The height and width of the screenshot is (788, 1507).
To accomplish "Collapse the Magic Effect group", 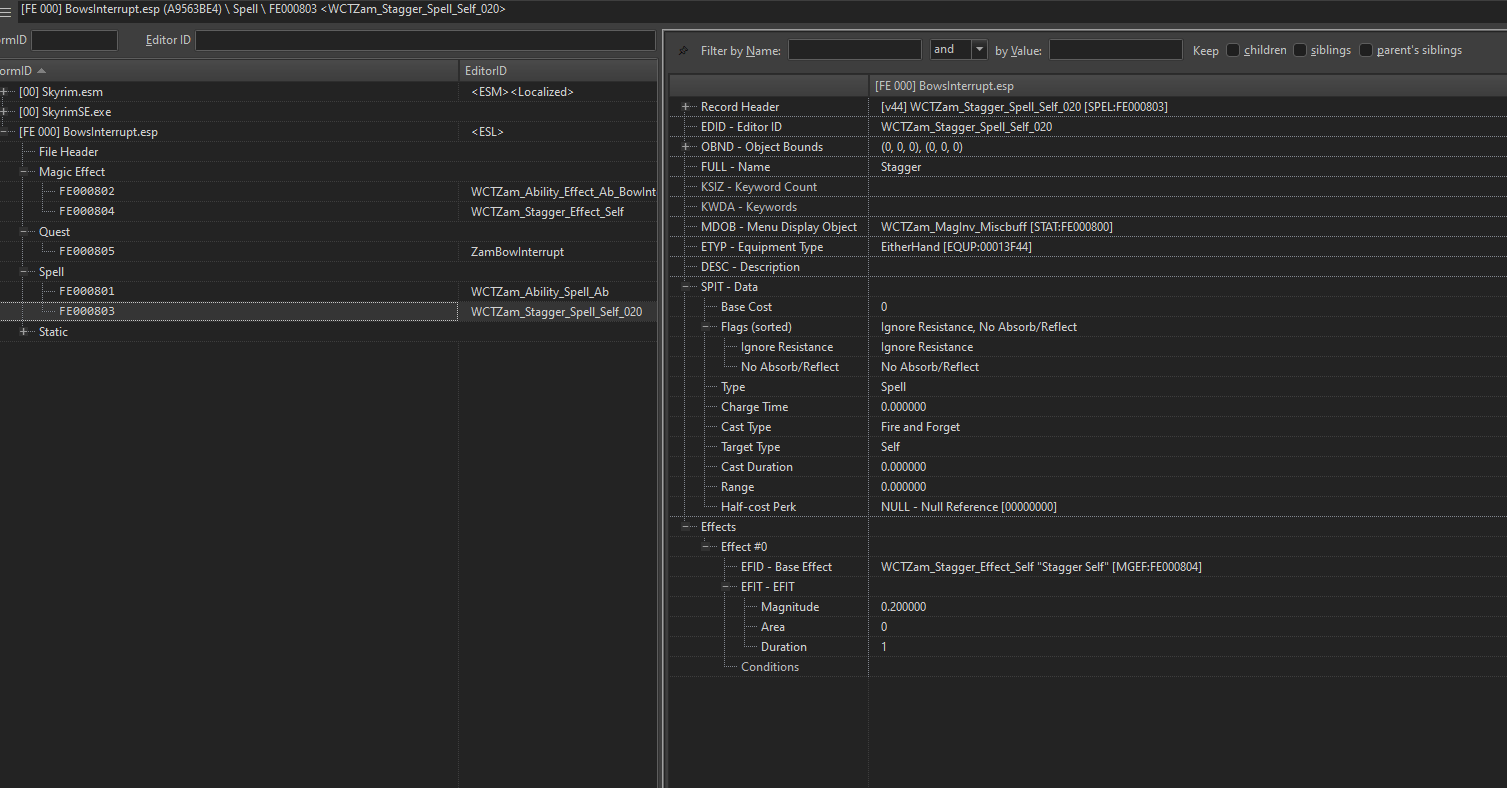I will coord(25,172).
